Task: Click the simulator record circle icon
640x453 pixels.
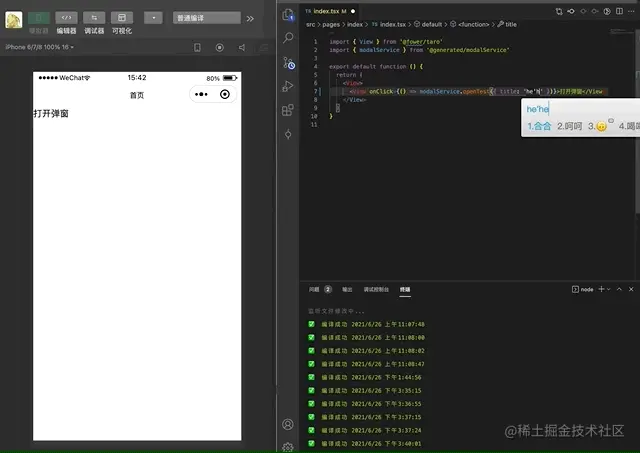Action: pos(220,48)
